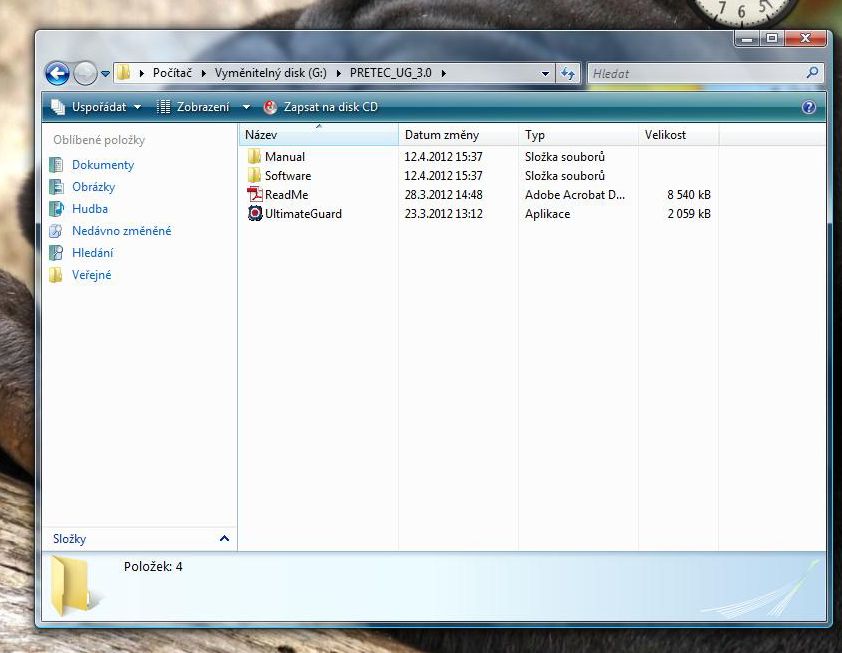842x653 pixels.
Task: Select the Software folder icon
Action: tap(255, 175)
